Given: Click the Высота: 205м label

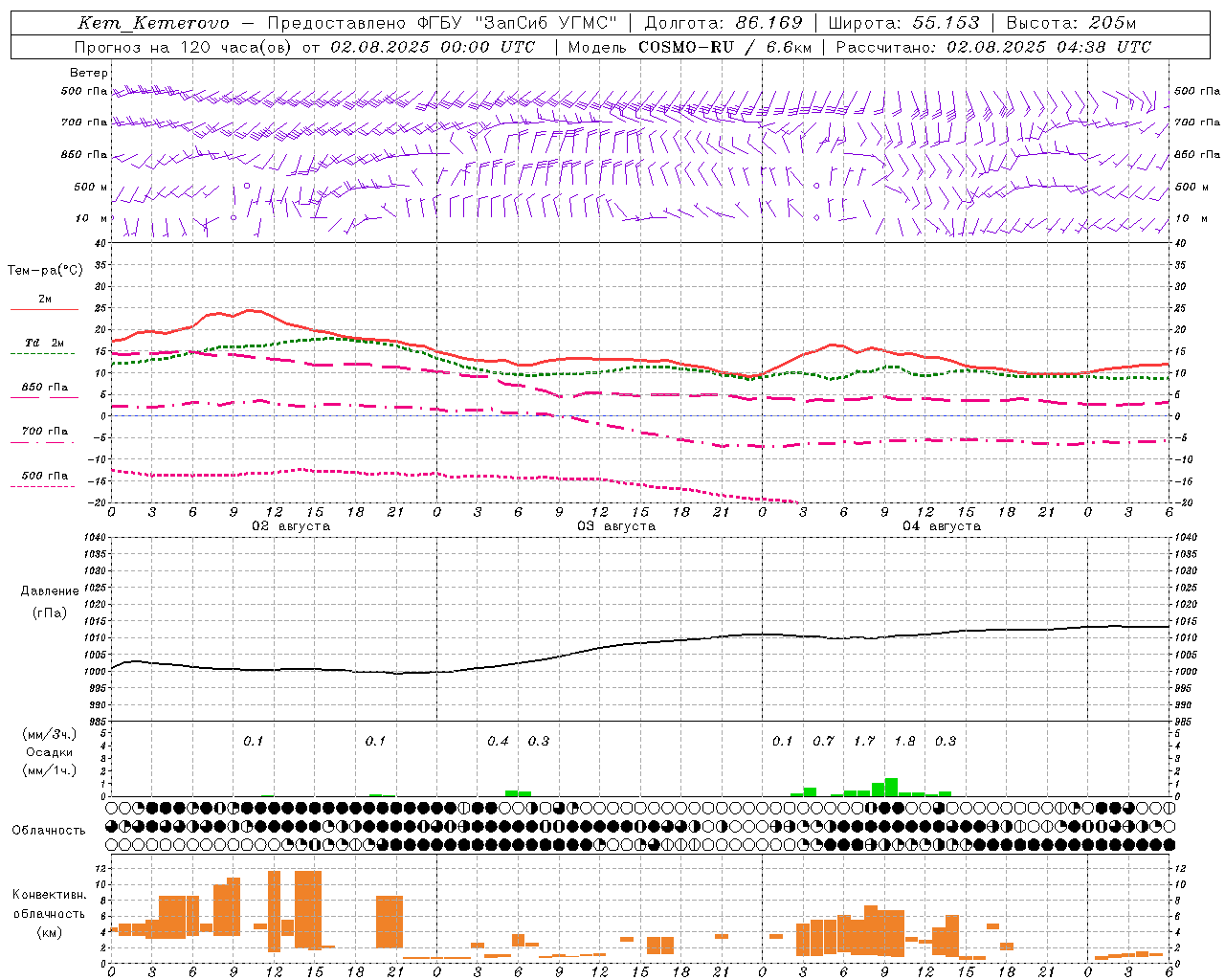Looking at the screenshot, I should click(1071, 23).
